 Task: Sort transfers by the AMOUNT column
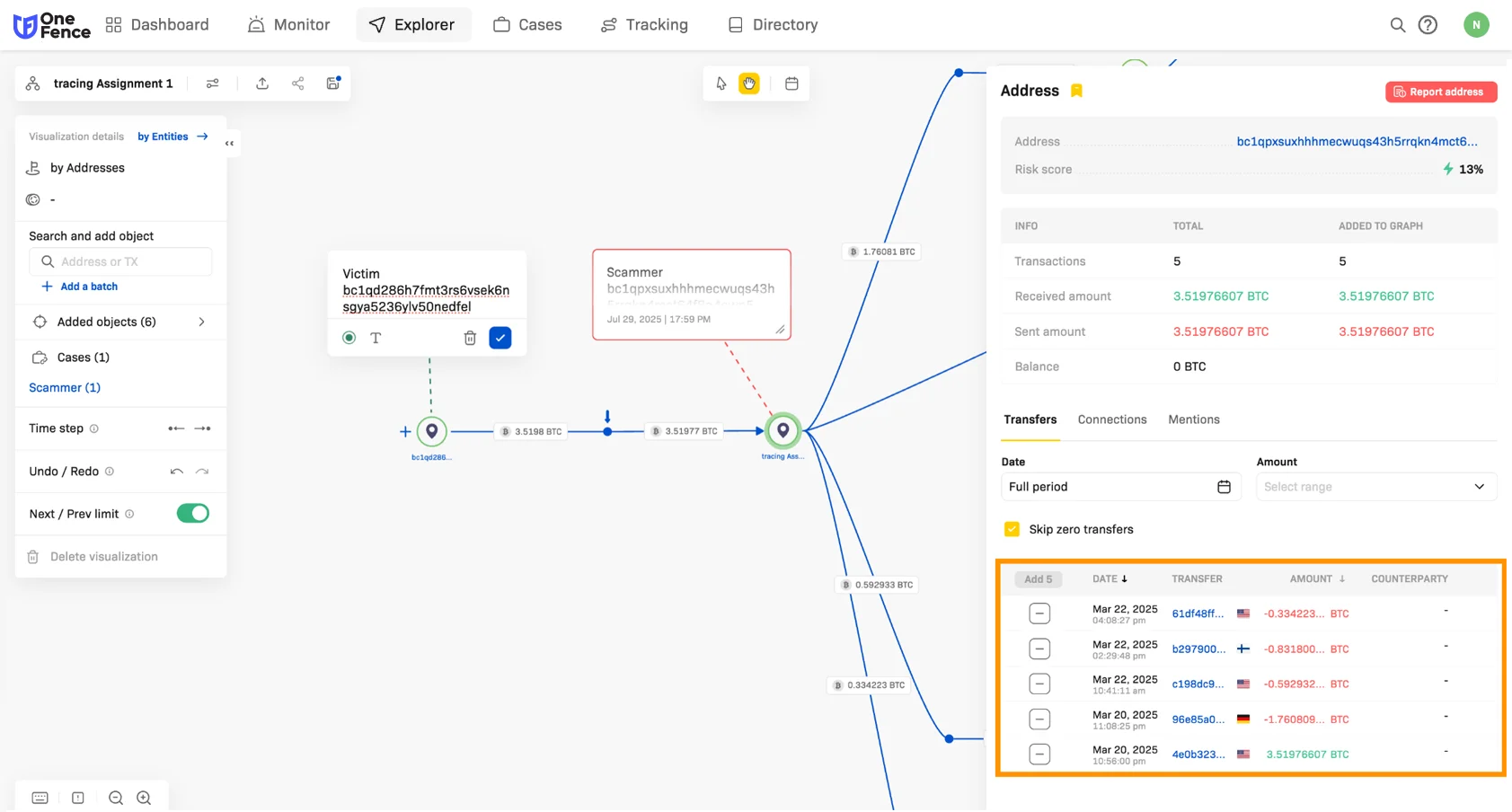click(x=1318, y=579)
